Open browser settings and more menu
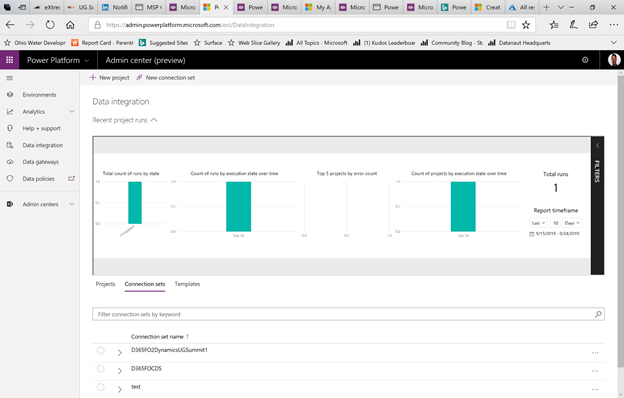The height and width of the screenshot is (398, 624). pos(614,25)
